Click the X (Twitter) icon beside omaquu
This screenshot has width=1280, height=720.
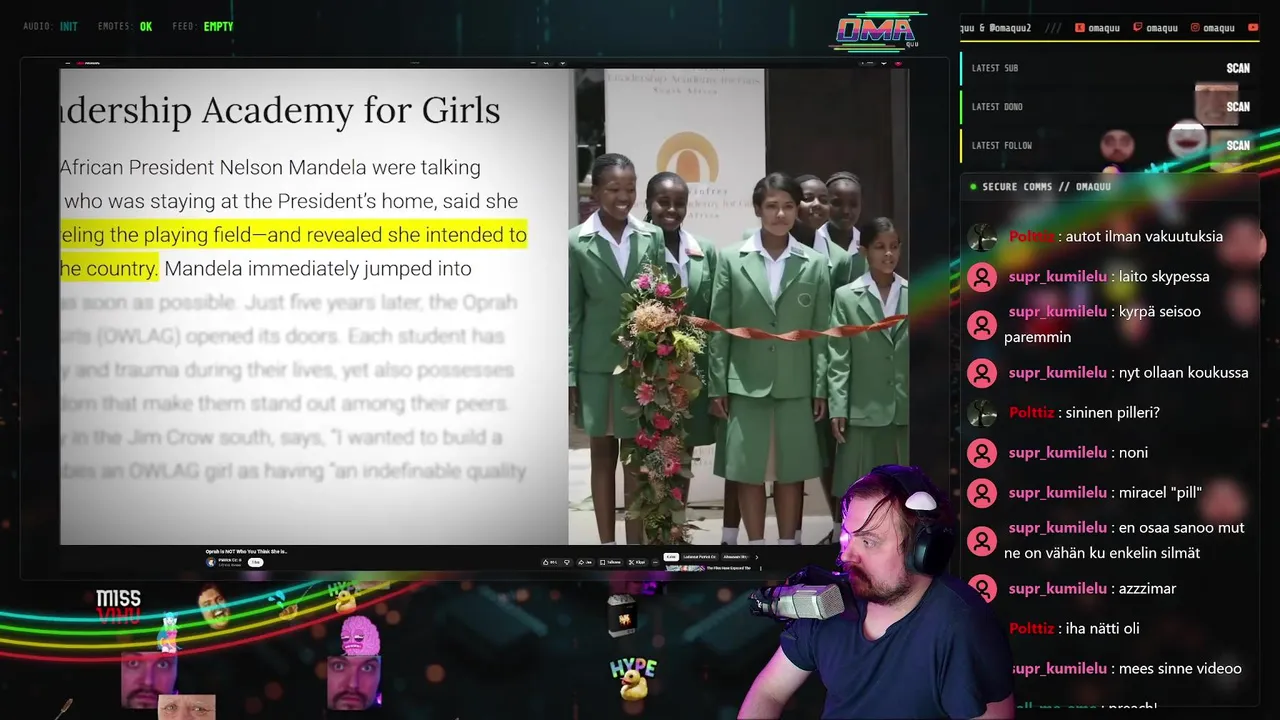(1079, 28)
